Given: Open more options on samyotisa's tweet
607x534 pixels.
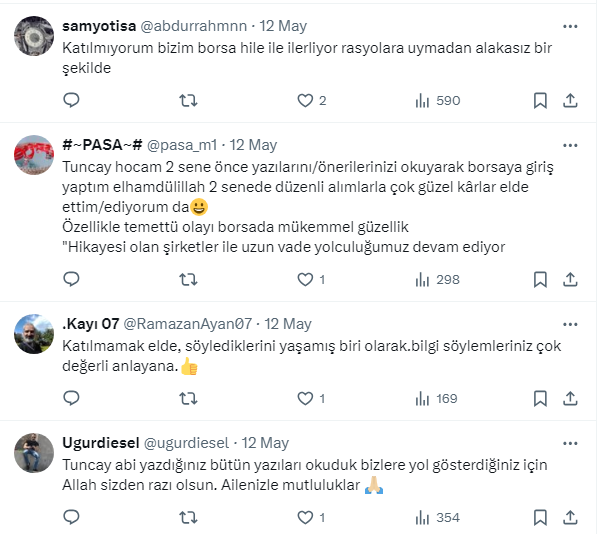Looking at the screenshot, I should point(570,25).
